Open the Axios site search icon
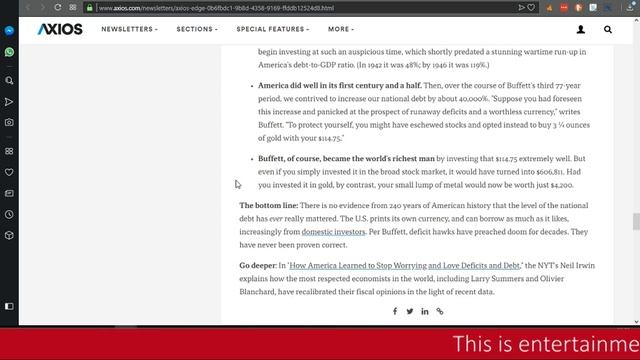Image resolution: width=640 pixels, height=360 pixels. [x=608, y=29]
